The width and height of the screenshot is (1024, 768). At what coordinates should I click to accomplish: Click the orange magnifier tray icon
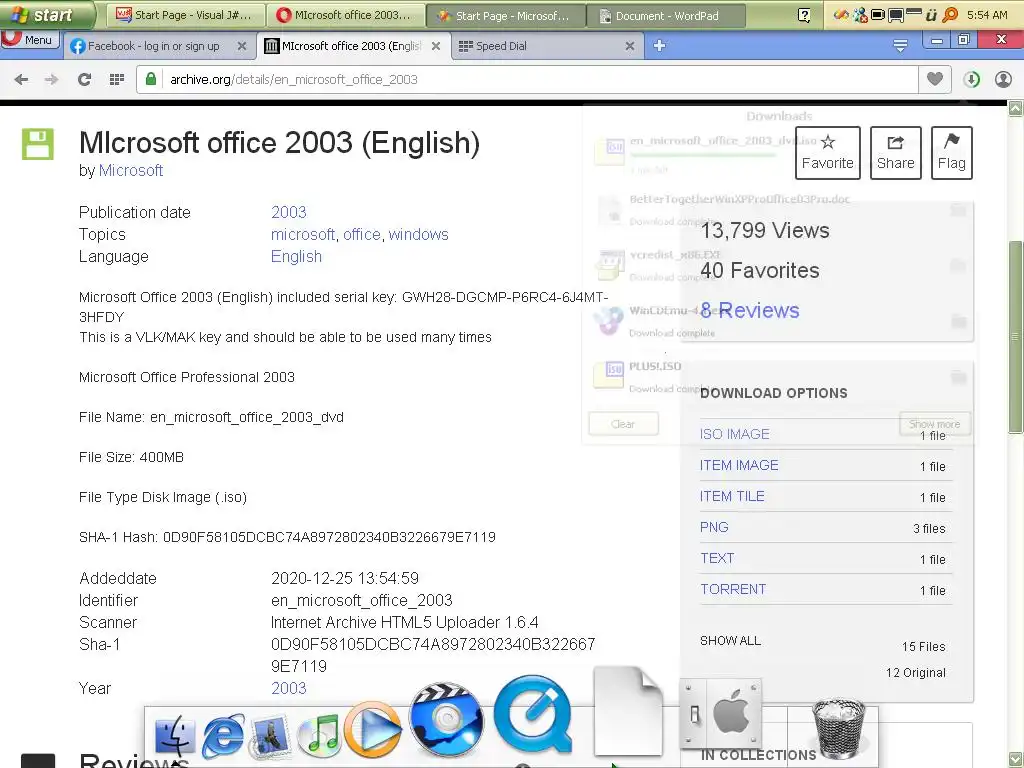951,14
